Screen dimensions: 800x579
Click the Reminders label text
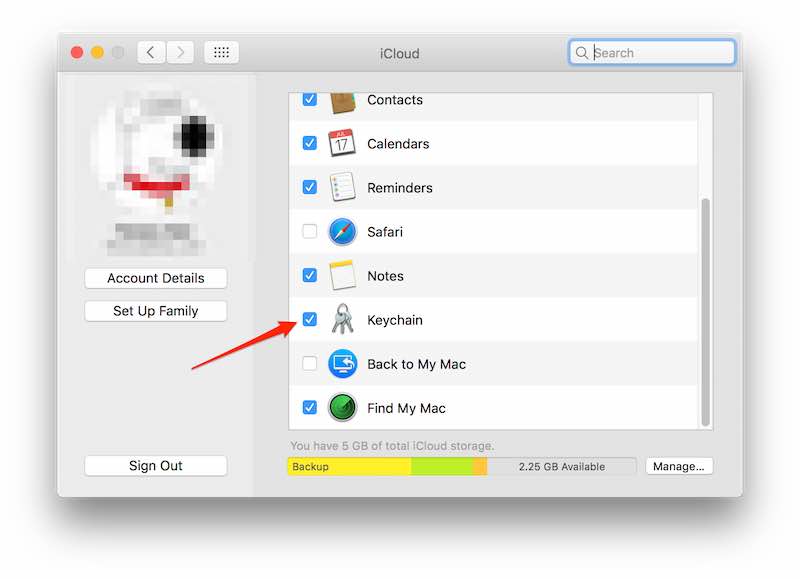[399, 188]
